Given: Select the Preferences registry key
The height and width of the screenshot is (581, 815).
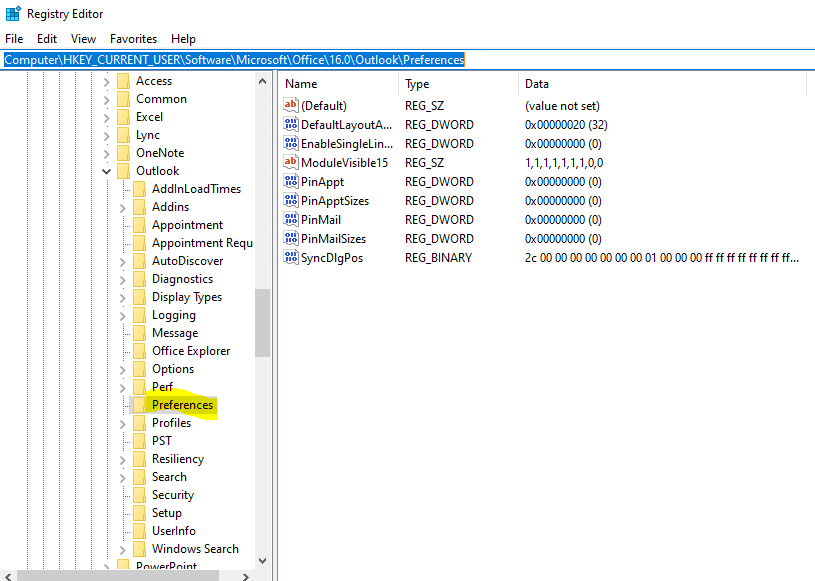Looking at the screenshot, I should pos(182,405).
